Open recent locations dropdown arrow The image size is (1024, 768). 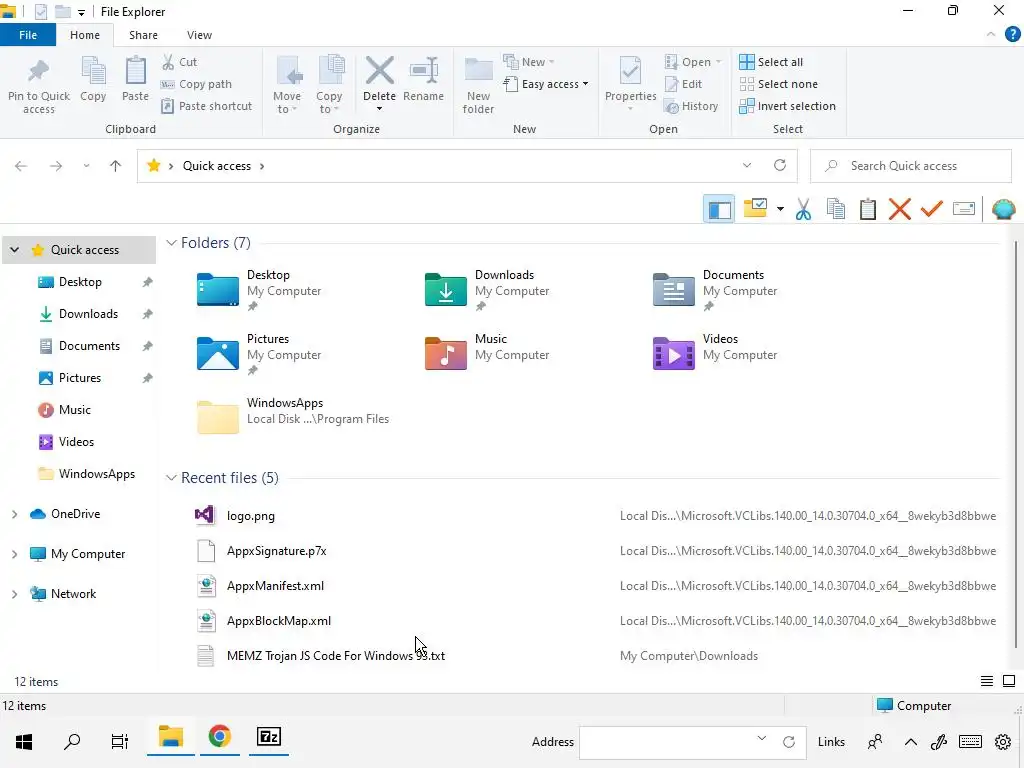86,166
